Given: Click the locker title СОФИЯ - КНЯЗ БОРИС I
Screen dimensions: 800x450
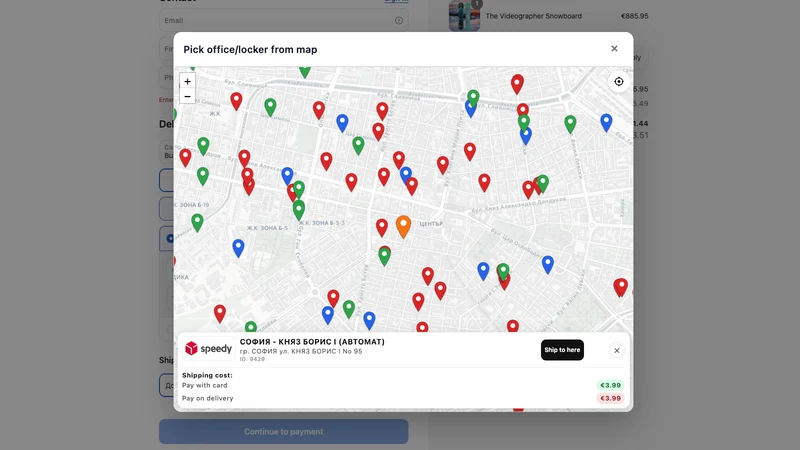Looking at the screenshot, I should 312,342.
